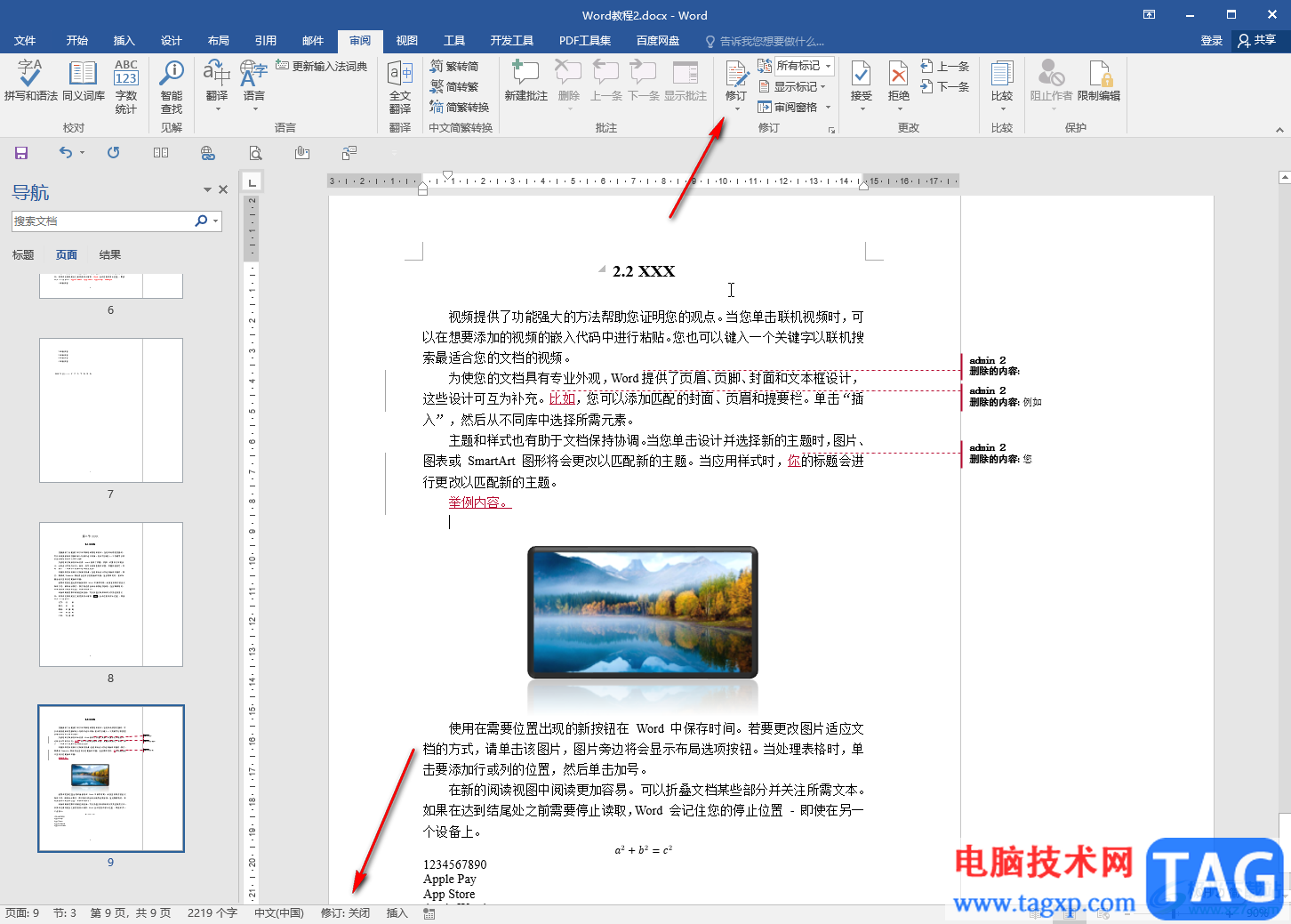Click the 2219 个字 word count in status bar
1291x924 pixels.
point(212,913)
